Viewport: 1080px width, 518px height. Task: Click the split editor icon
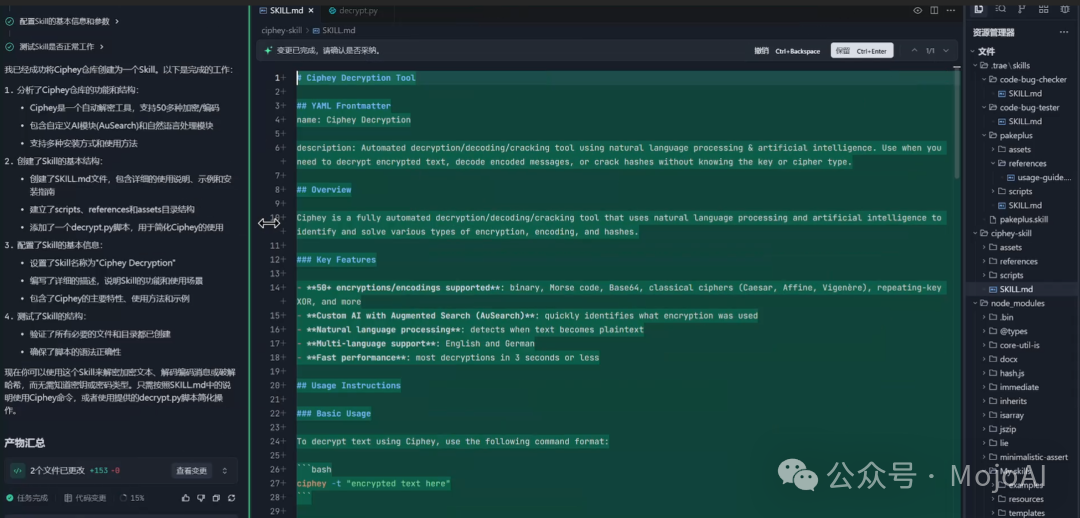tap(934, 10)
